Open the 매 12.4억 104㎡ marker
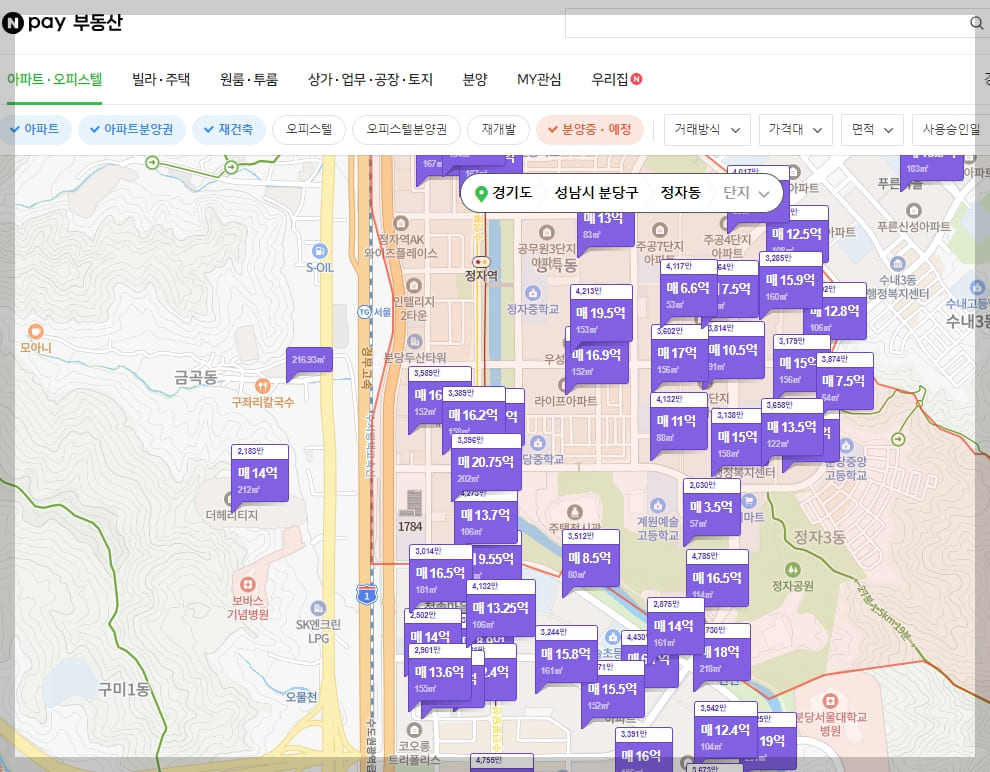Image resolution: width=990 pixels, height=772 pixels. pos(725,731)
